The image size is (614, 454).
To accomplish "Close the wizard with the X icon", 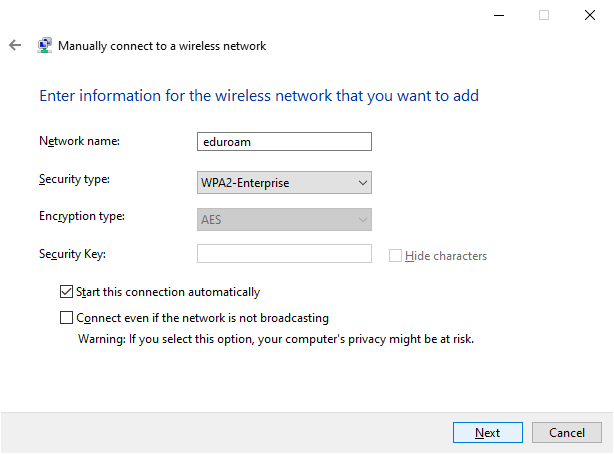I will [590, 15].
